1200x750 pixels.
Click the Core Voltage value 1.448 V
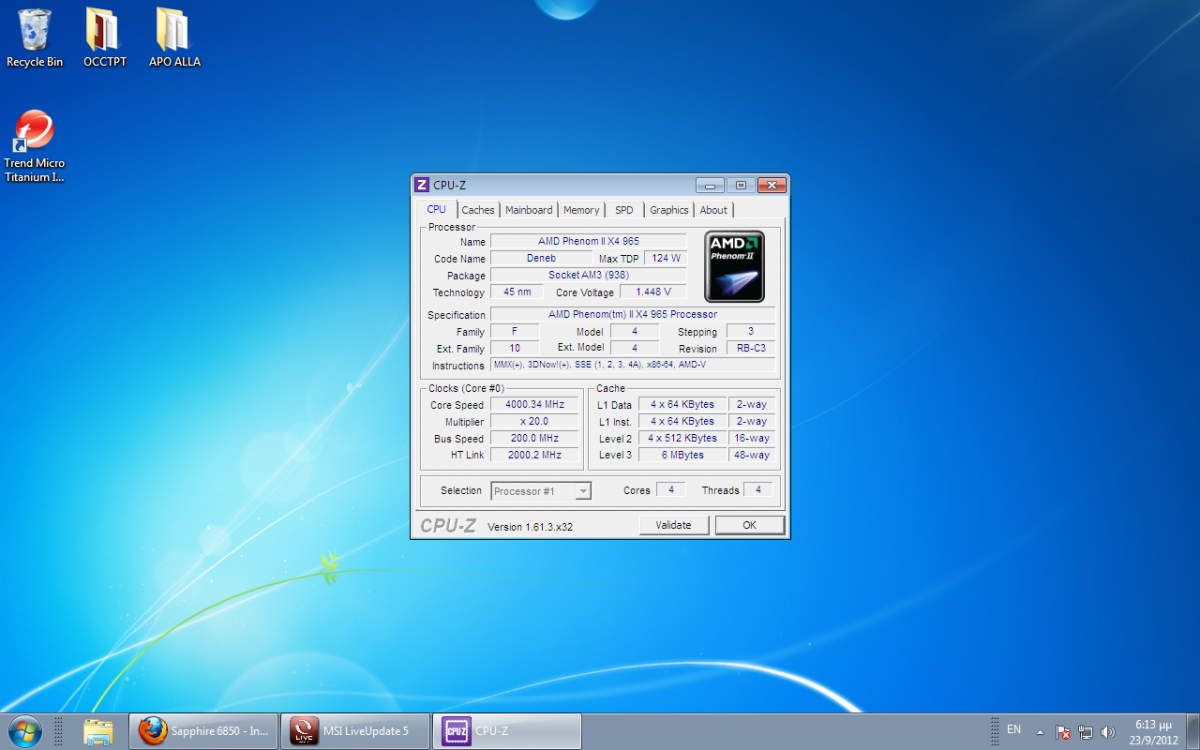(653, 292)
